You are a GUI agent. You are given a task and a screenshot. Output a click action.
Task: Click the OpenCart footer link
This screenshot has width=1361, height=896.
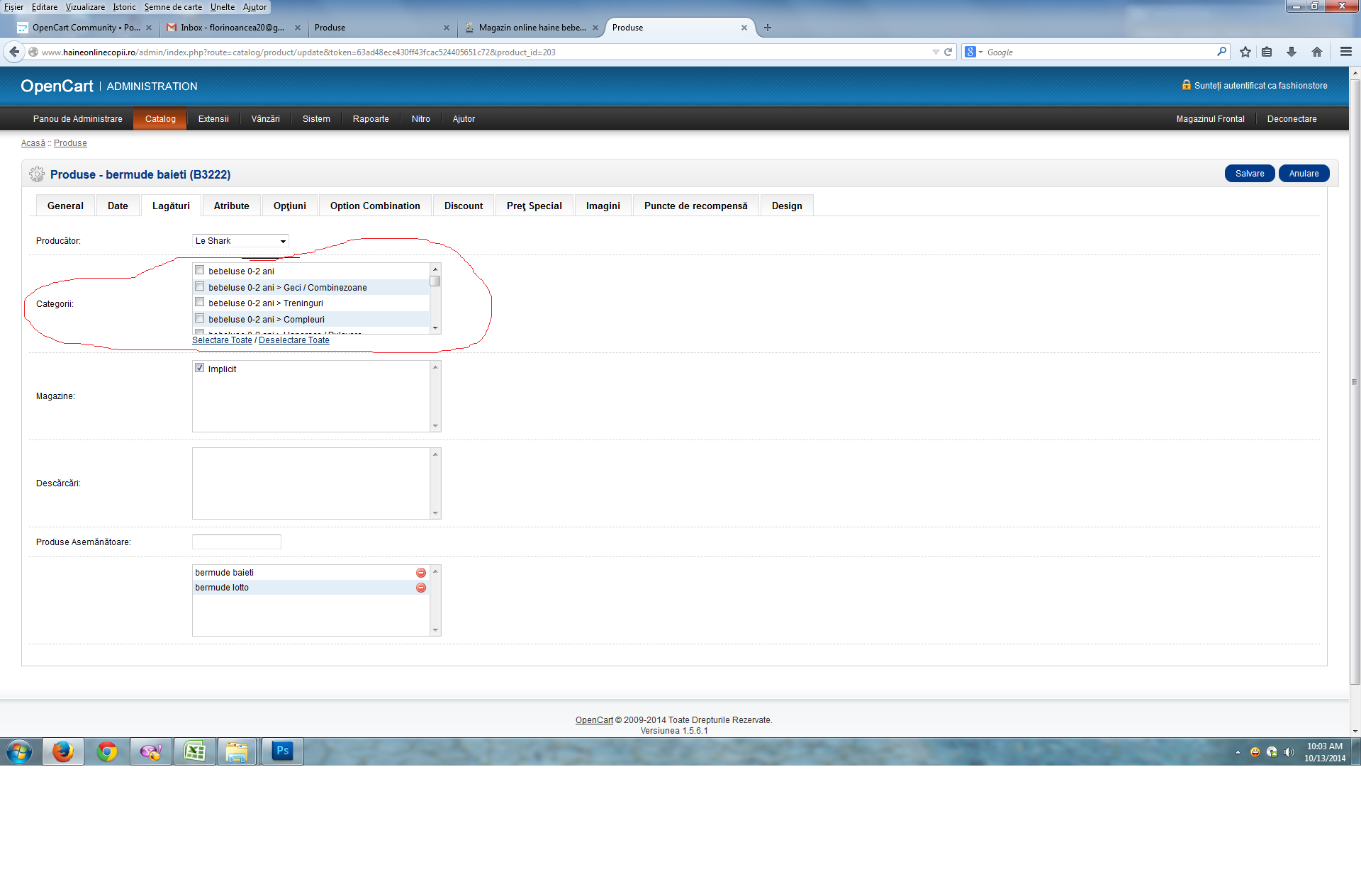pos(594,720)
